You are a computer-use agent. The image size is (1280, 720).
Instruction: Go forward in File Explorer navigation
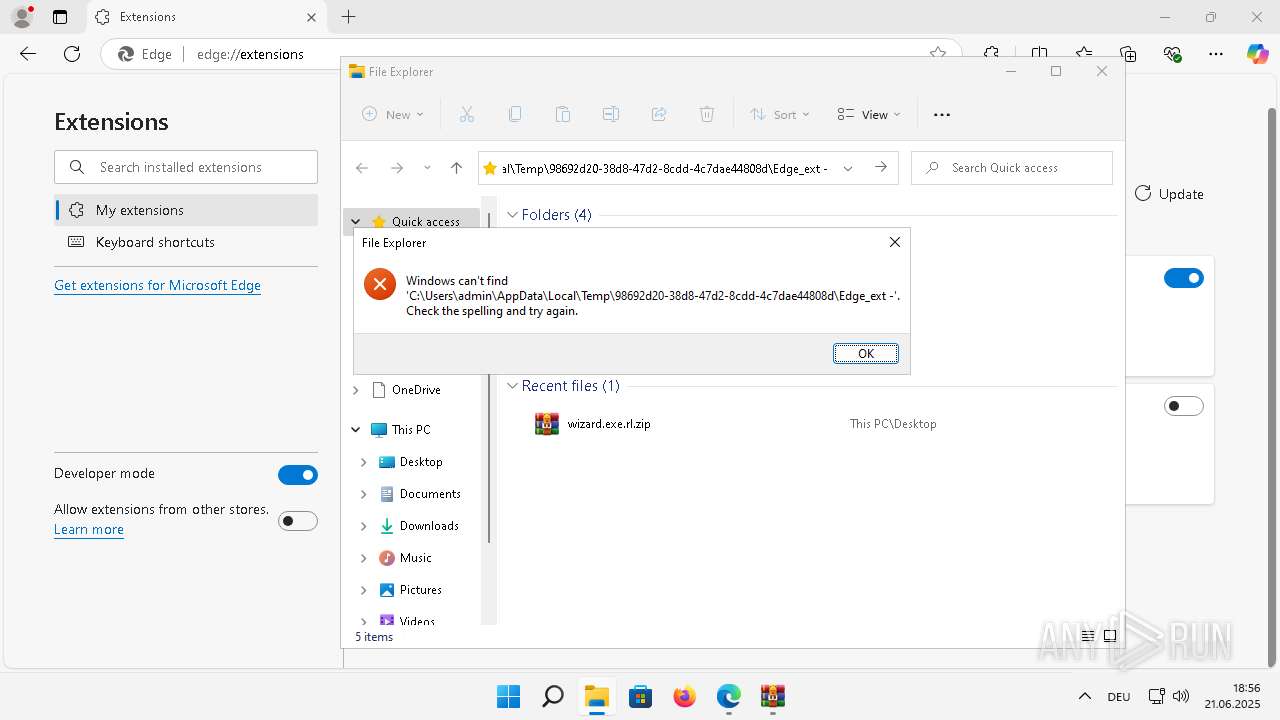tap(397, 168)
